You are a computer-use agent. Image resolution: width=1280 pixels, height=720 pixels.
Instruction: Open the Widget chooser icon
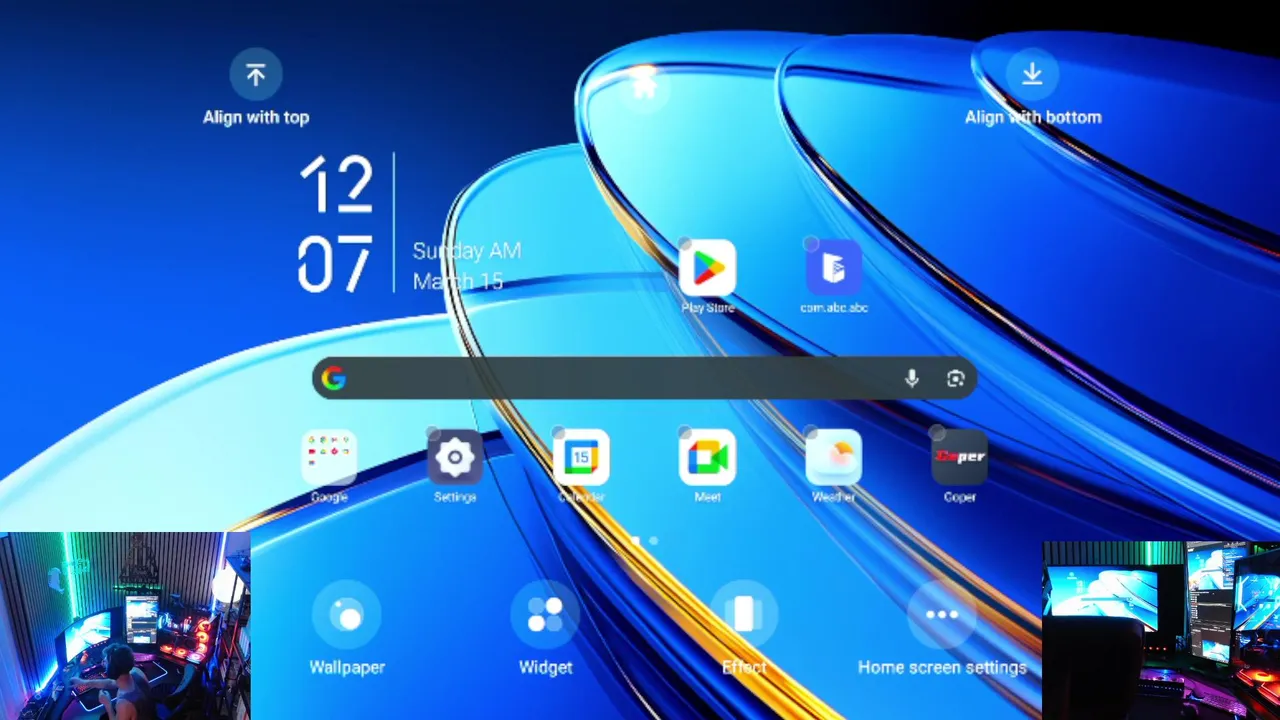[x=545, y=615]
